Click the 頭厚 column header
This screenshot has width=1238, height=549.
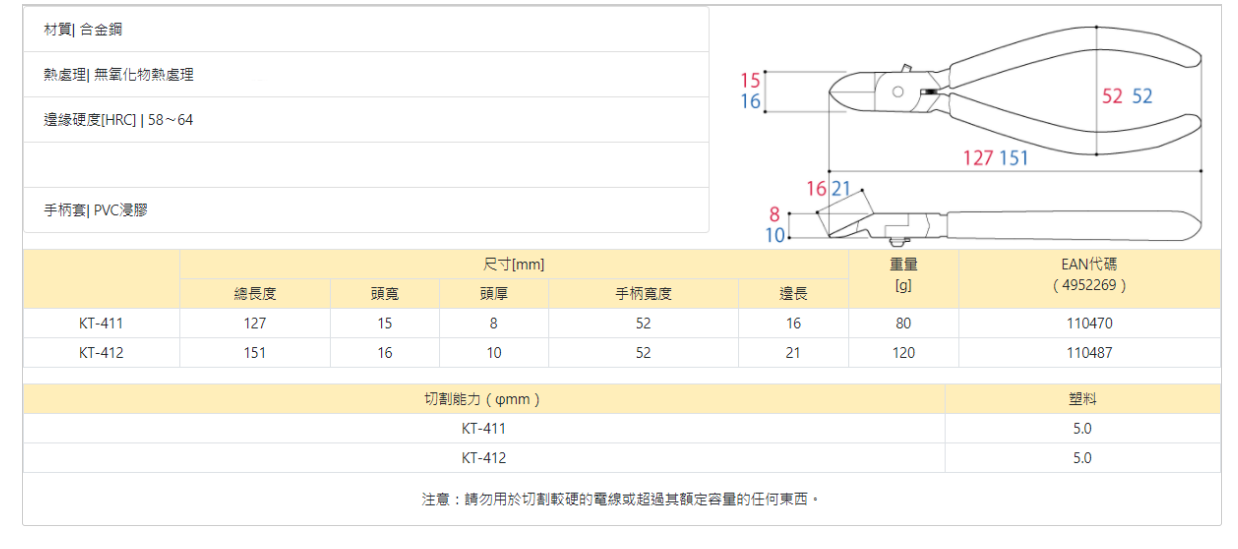(x=494, y=294)
